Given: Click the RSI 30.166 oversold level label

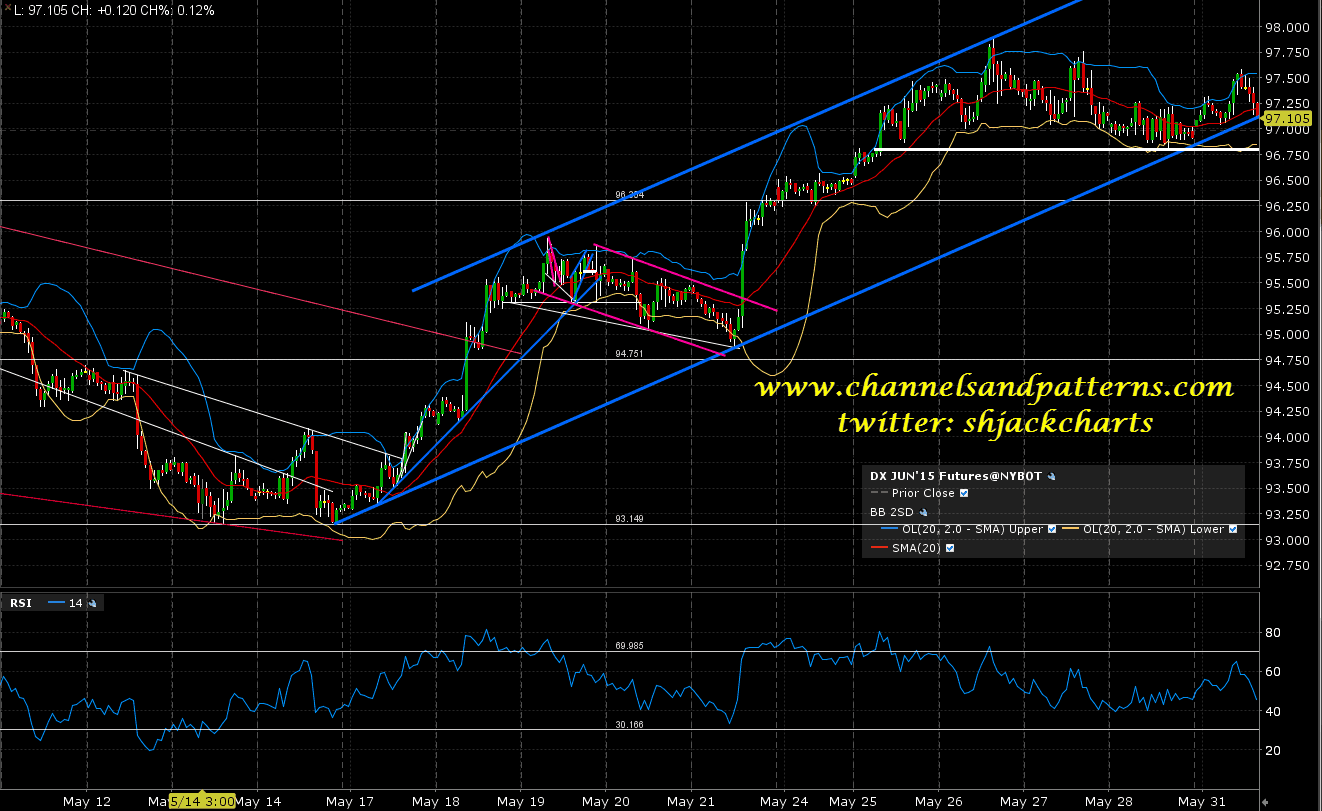Looking at the screenshot, I should (x=629, y=725).
